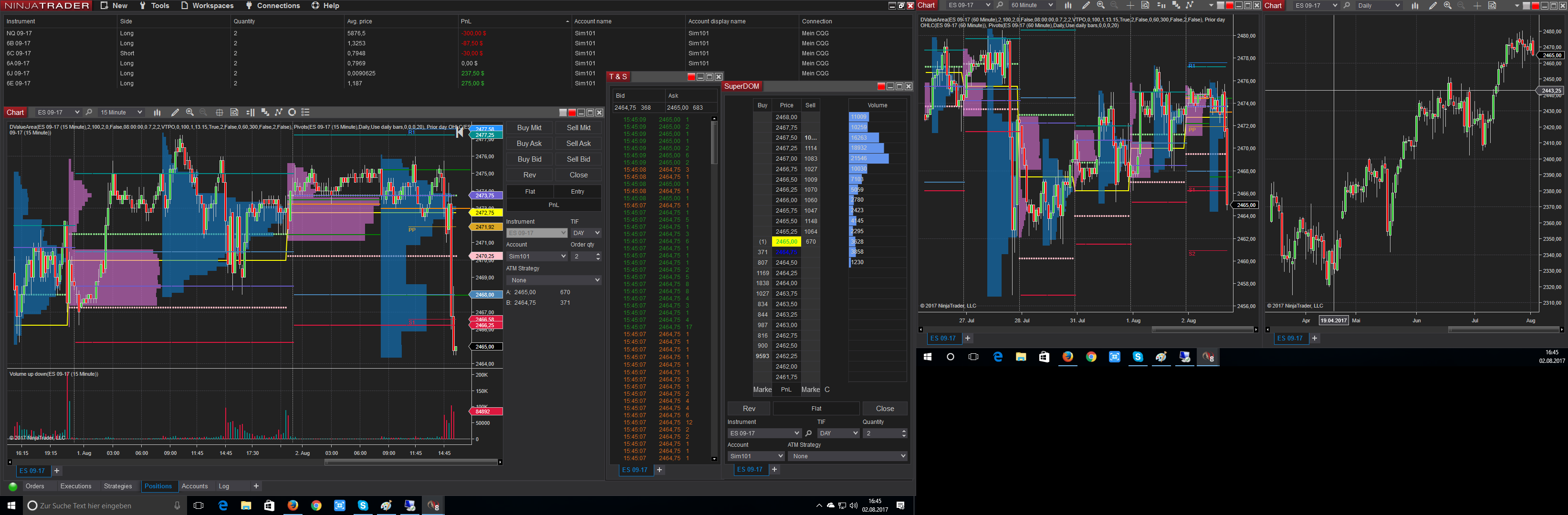Open SuperDOM ATM Strategy dropdown
The image size is (1568, 515).
(847, 456)
